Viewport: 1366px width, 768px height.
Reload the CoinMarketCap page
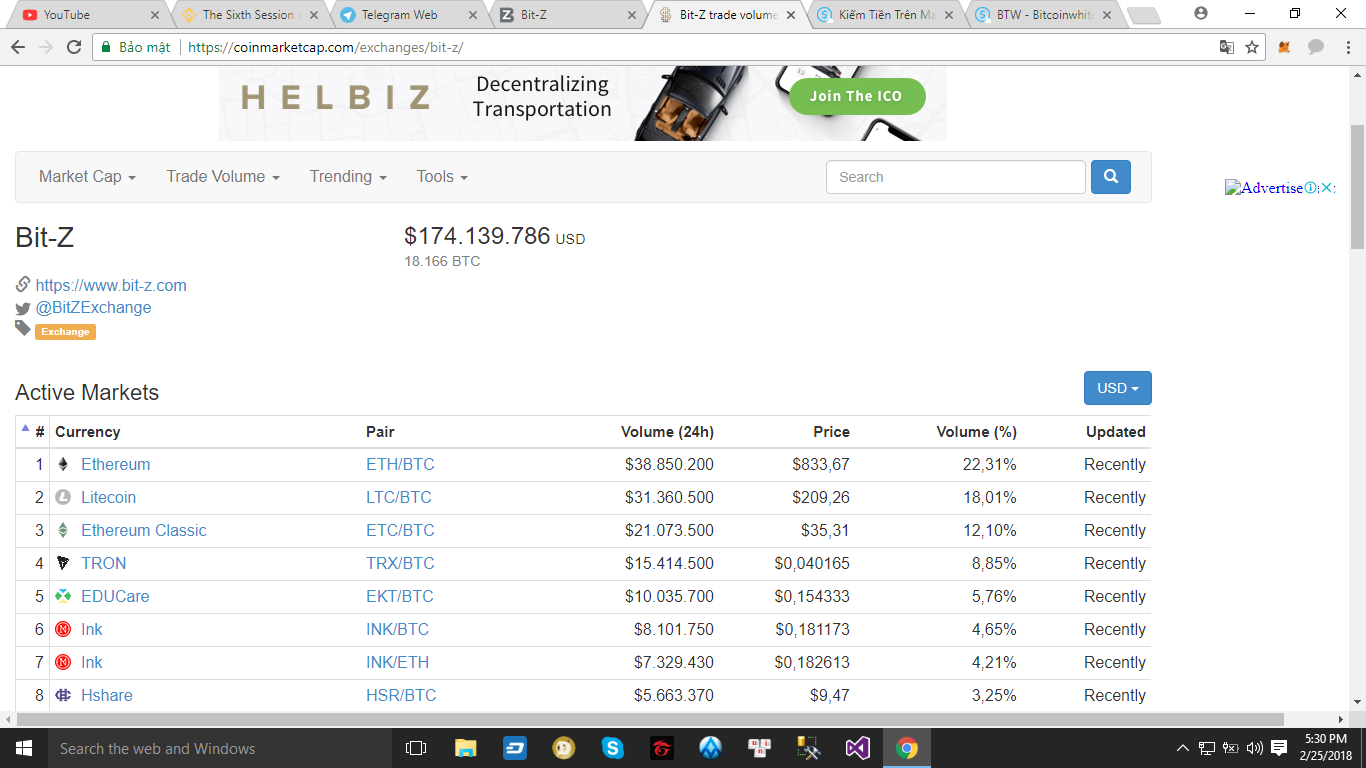pos(74,47)
